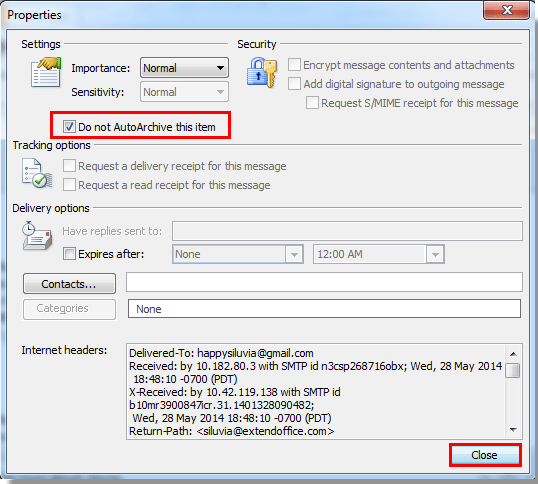Open the Contacts... button
Viewport: 538px width, 484px height.
69,284
